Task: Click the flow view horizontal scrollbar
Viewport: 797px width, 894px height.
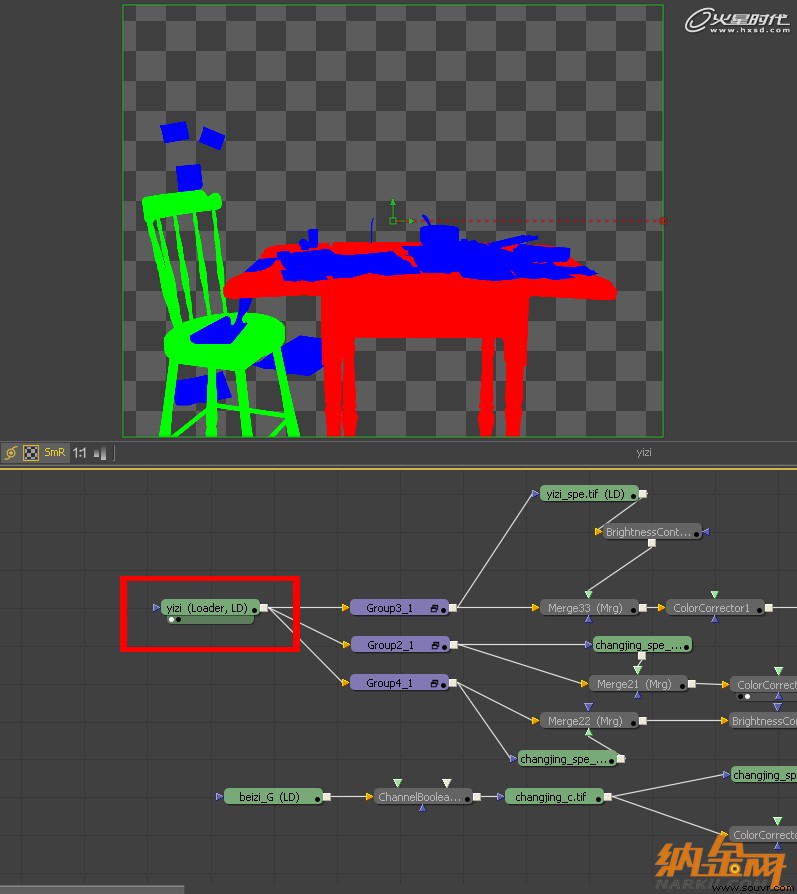Action: point(92,889)
